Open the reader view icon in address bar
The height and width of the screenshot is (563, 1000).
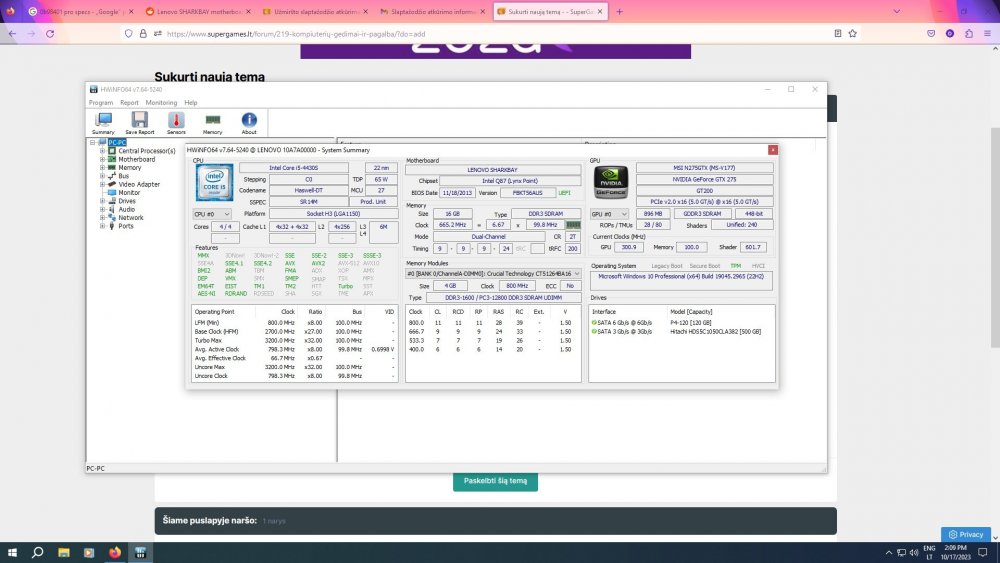(x=837, y=34)
